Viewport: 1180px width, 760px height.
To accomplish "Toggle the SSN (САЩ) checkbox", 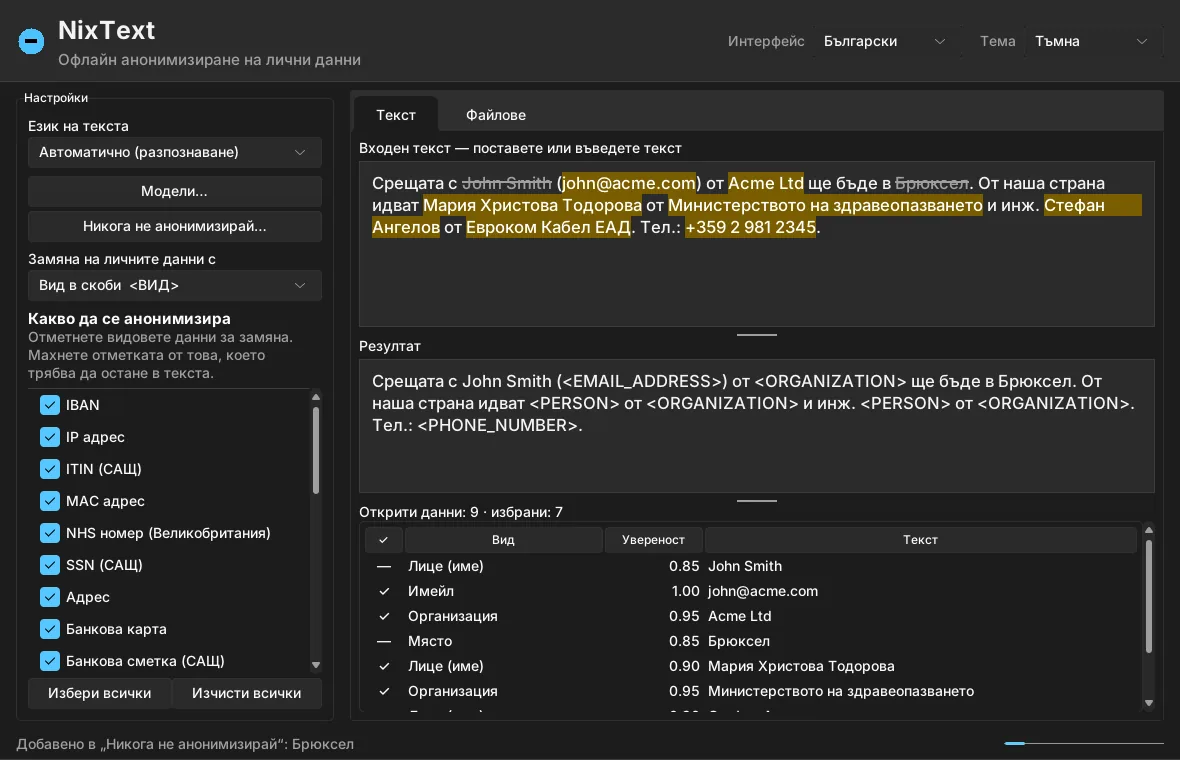I will [x=50, y=565].
